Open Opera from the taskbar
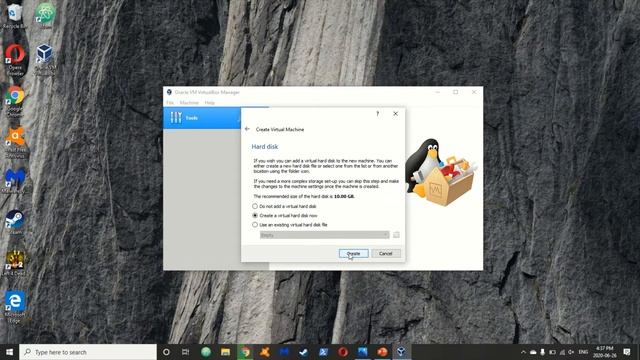The width and height of the screenshot is (640, 360). tap(343, 352)
